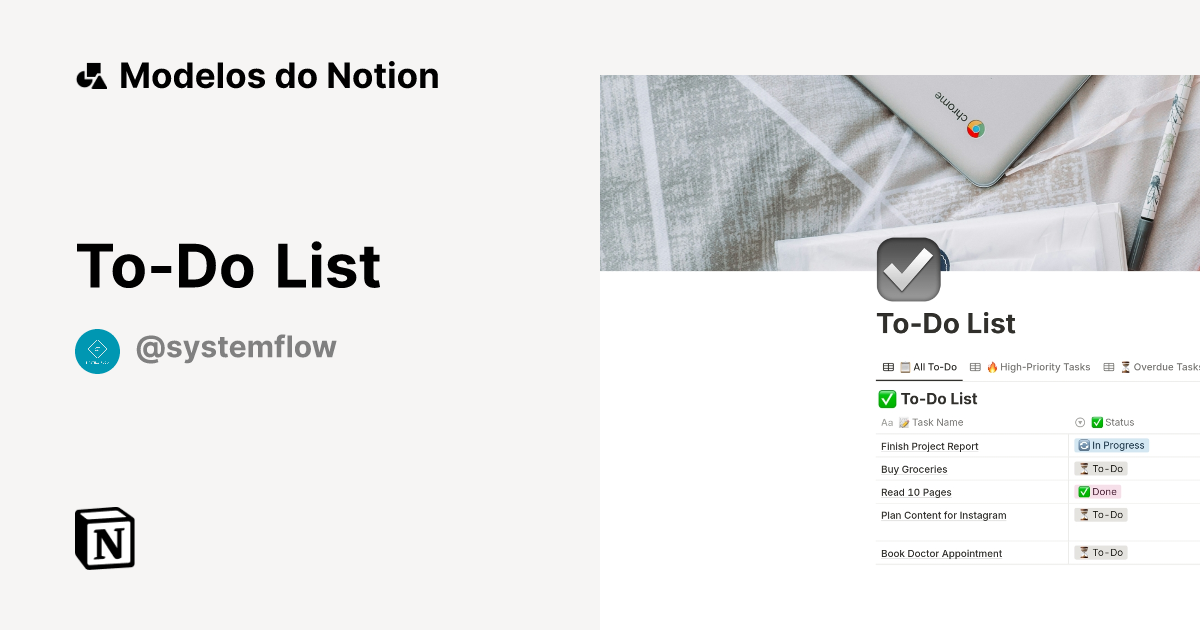Select the In Progress status tag
The image size is (1200, 630).
[1112, 445]
